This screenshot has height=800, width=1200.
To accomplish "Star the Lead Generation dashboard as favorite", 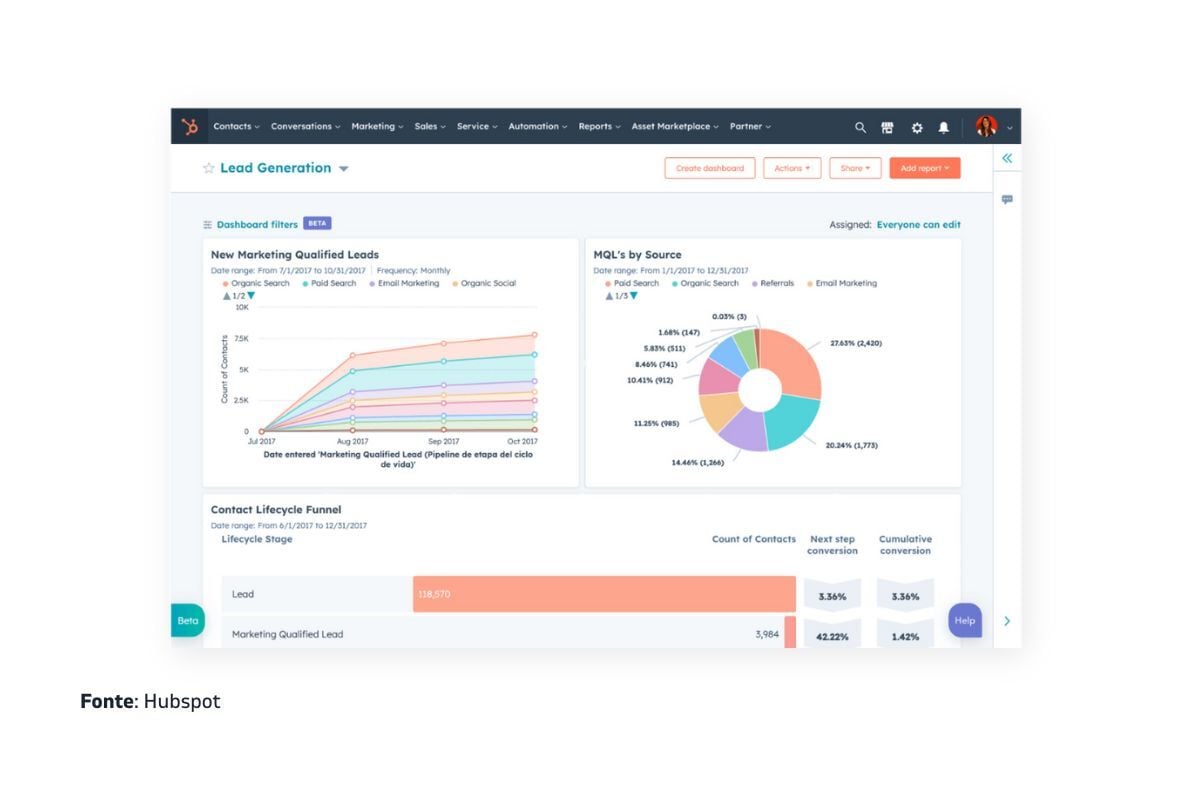I will pos(208,168).
